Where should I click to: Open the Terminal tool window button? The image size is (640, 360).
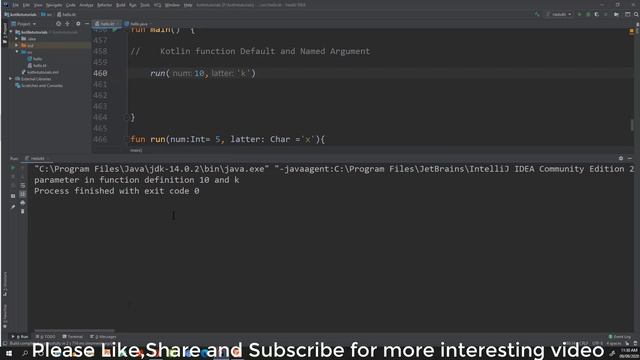click(73, 337)
